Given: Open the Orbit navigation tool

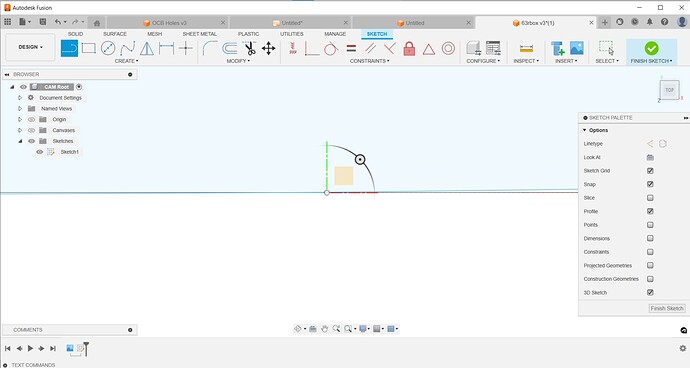Looking at the screenshot, I should point(298,329).
